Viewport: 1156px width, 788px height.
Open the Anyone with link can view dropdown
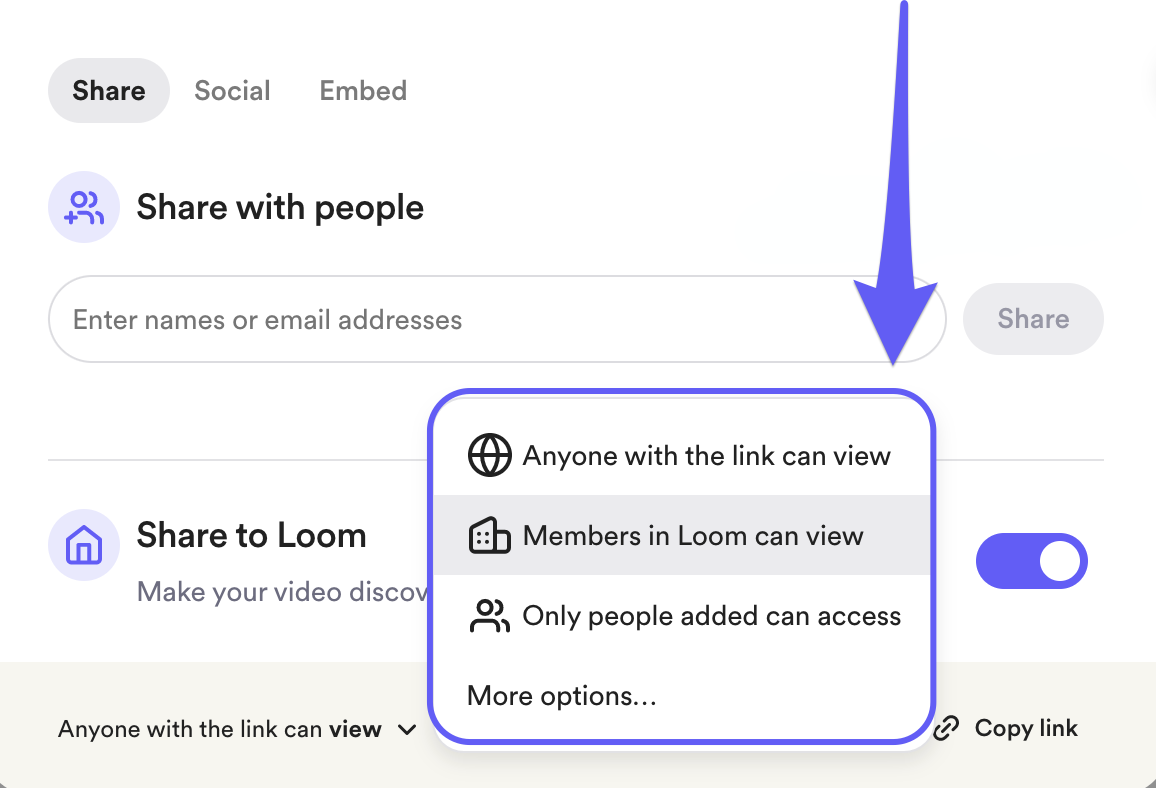tap(235, 729)
